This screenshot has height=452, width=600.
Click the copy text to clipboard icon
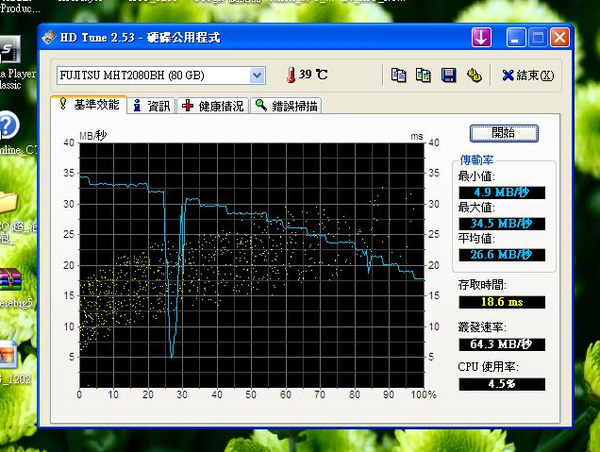click(x=398, y=75)
